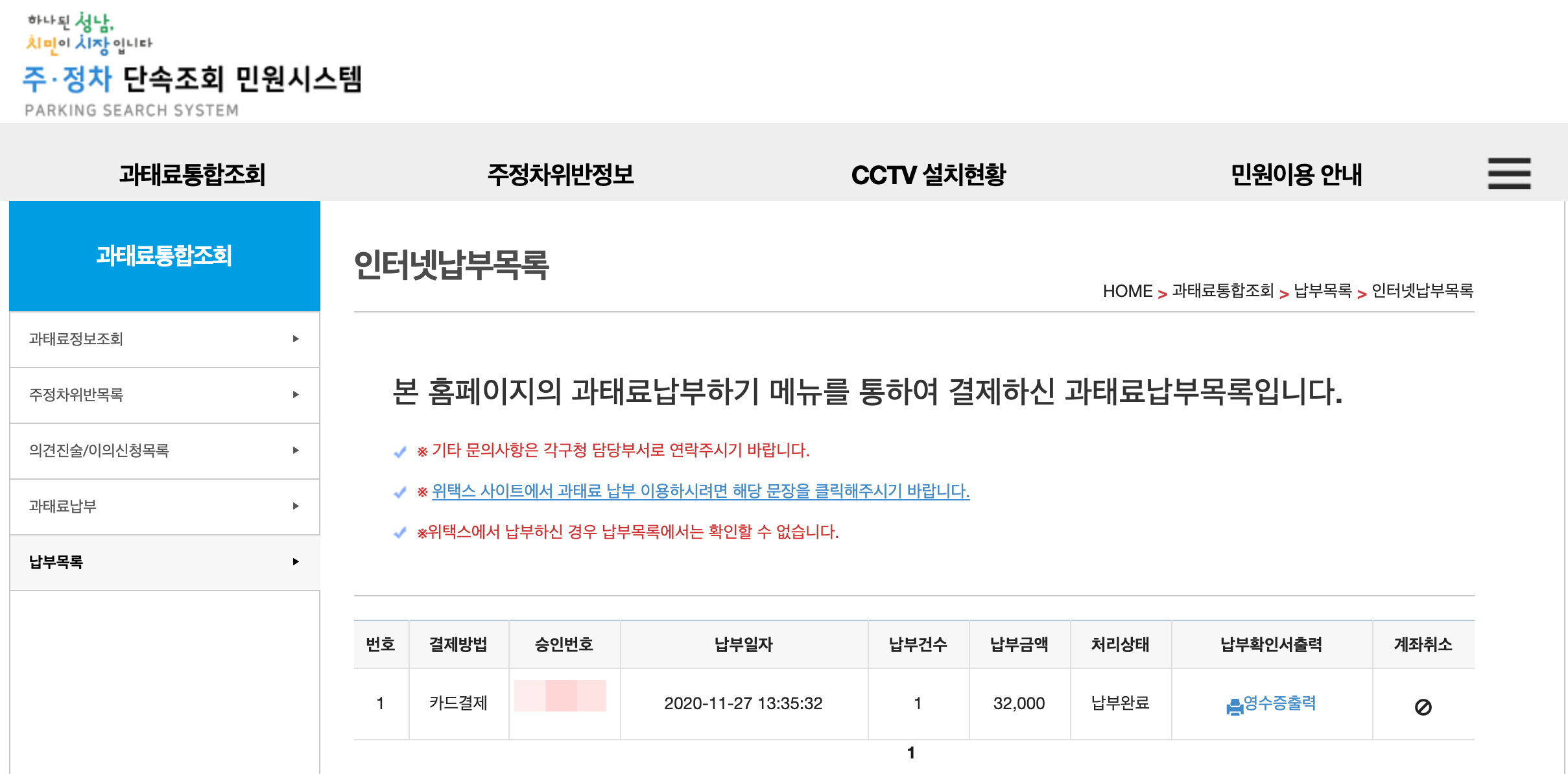The width and height of the screenshot is (1568, 774).
Task: Open 과태료통합조회 top menu
Action: (x=192, y=174)
